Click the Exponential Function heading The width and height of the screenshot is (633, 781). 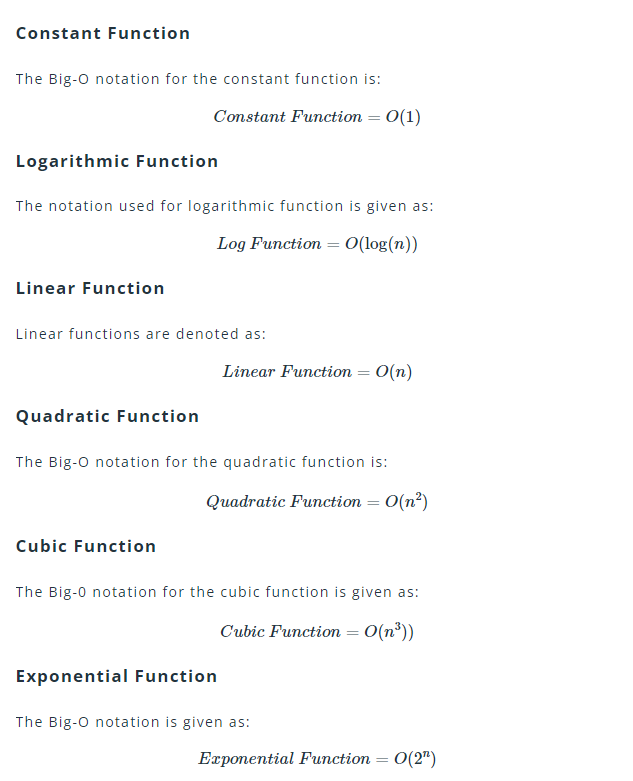pyautogui.click(x=117, y=676)
